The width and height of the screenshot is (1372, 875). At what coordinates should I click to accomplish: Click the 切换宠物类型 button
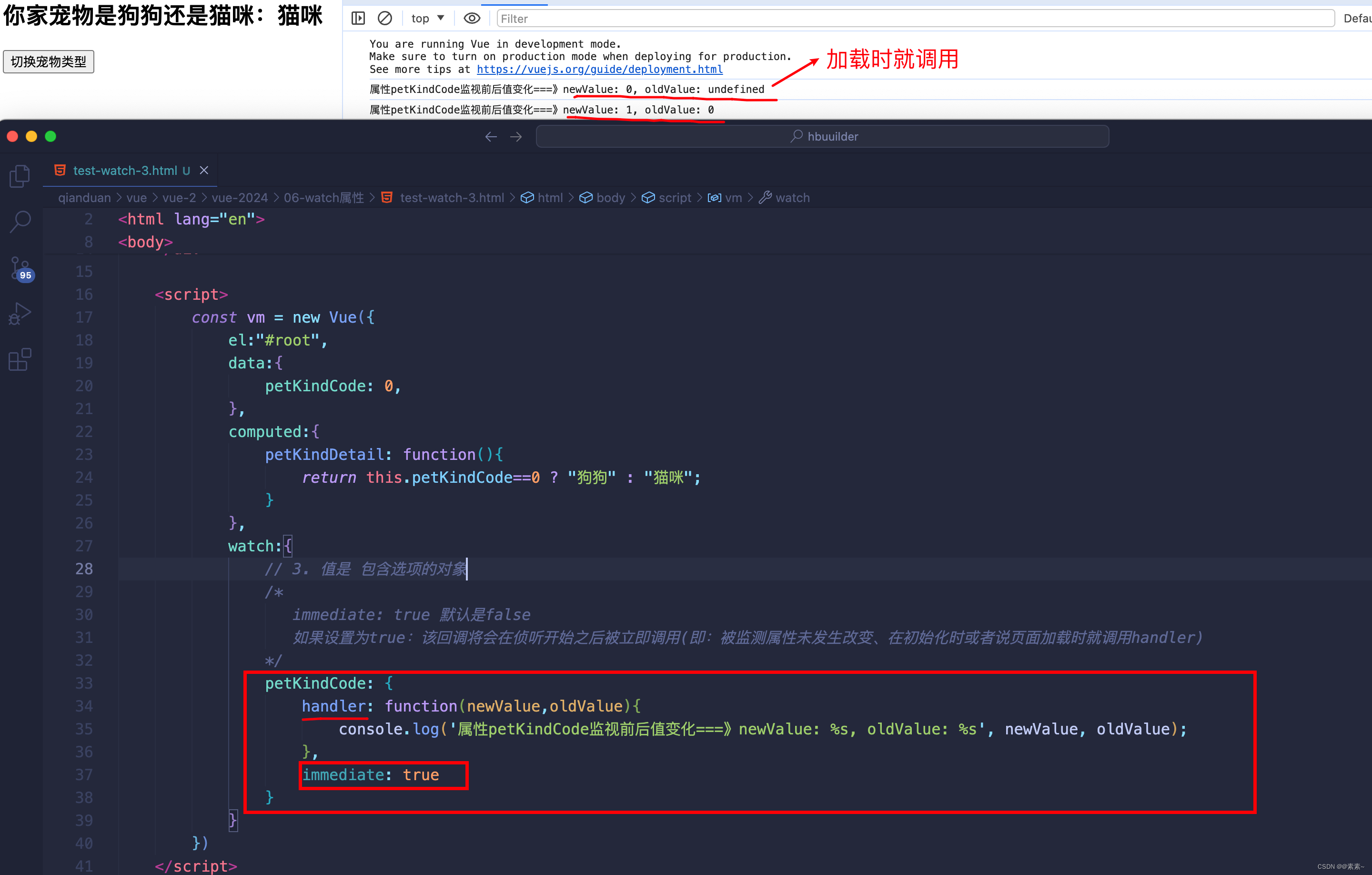pos(49,61)
